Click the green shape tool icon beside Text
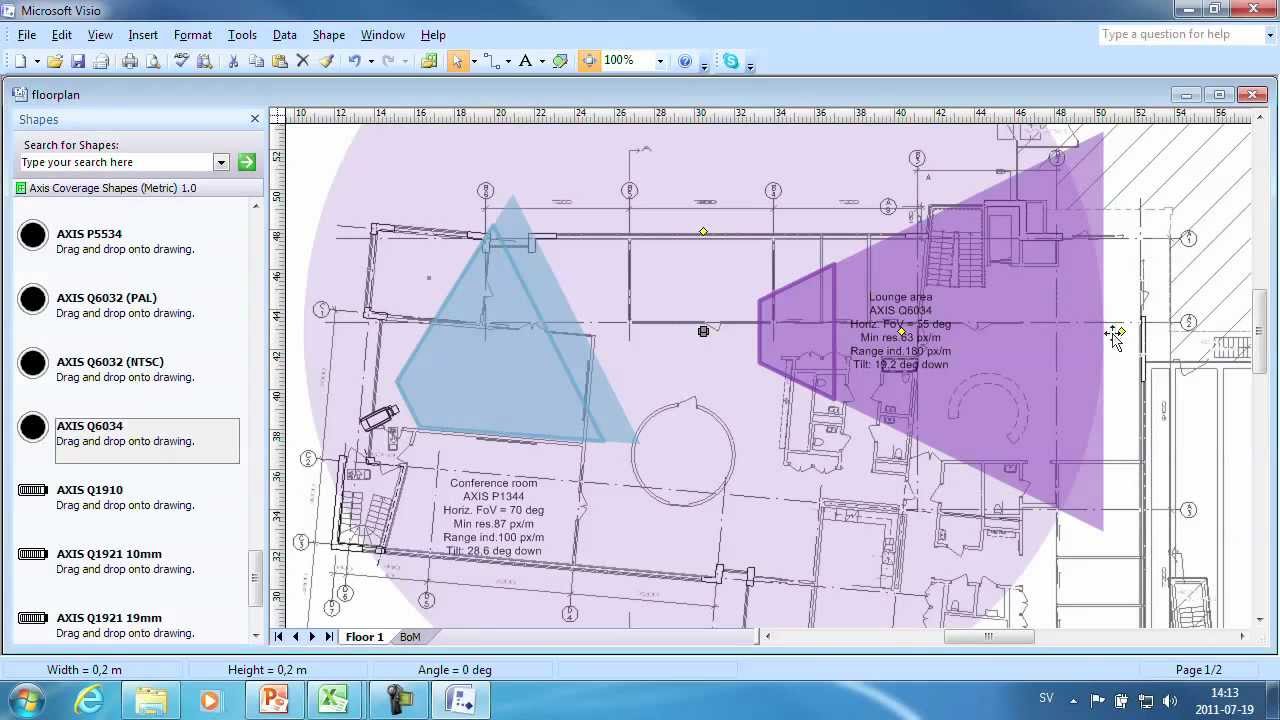1280x720 pixels. pyautogui.click(x=560, y=61)
